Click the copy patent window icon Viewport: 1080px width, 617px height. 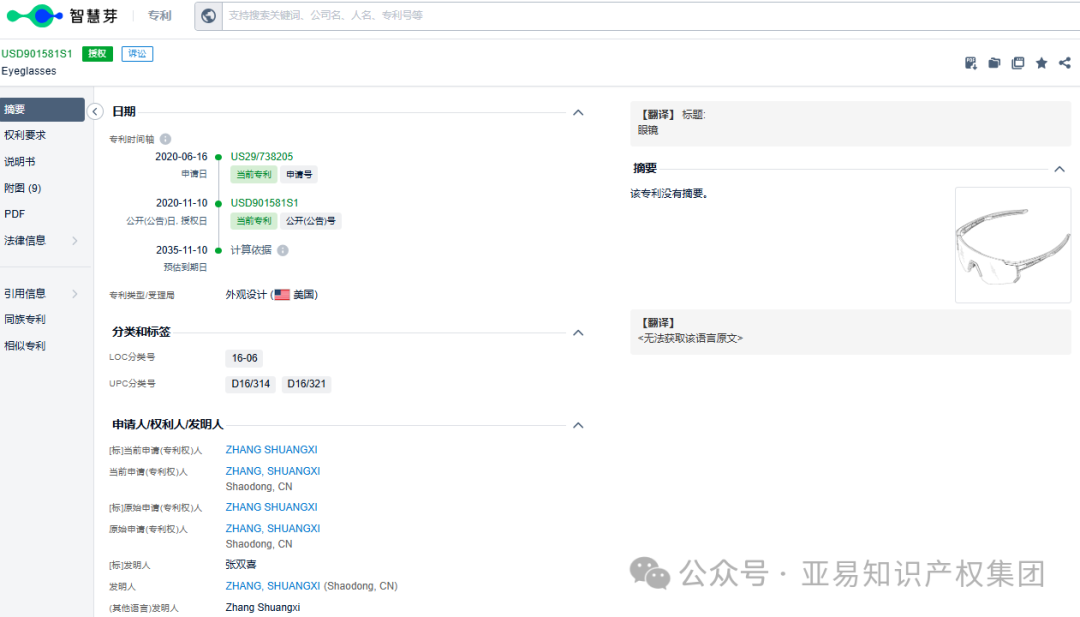coord(1018,62)
